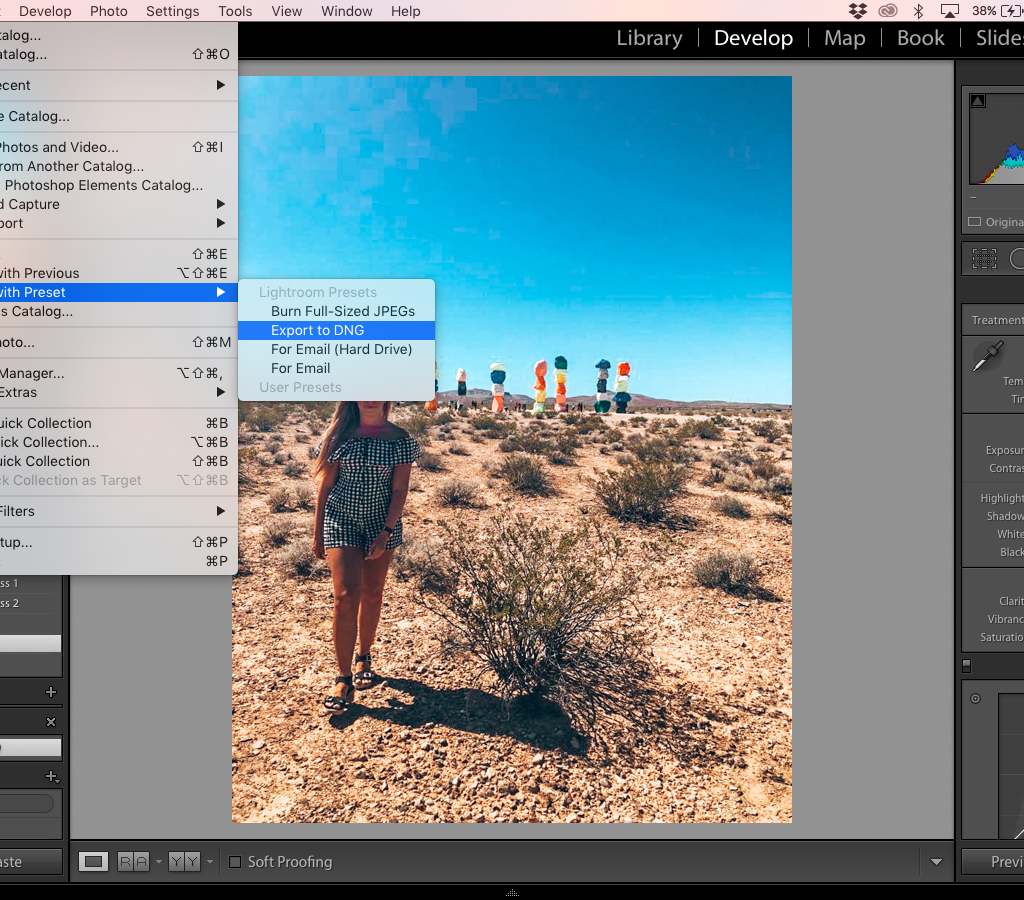This screenshot has width=1024, height=900.
Task: Select Loupe view in the bottom toolbar
Action: [x=93, y=861]
